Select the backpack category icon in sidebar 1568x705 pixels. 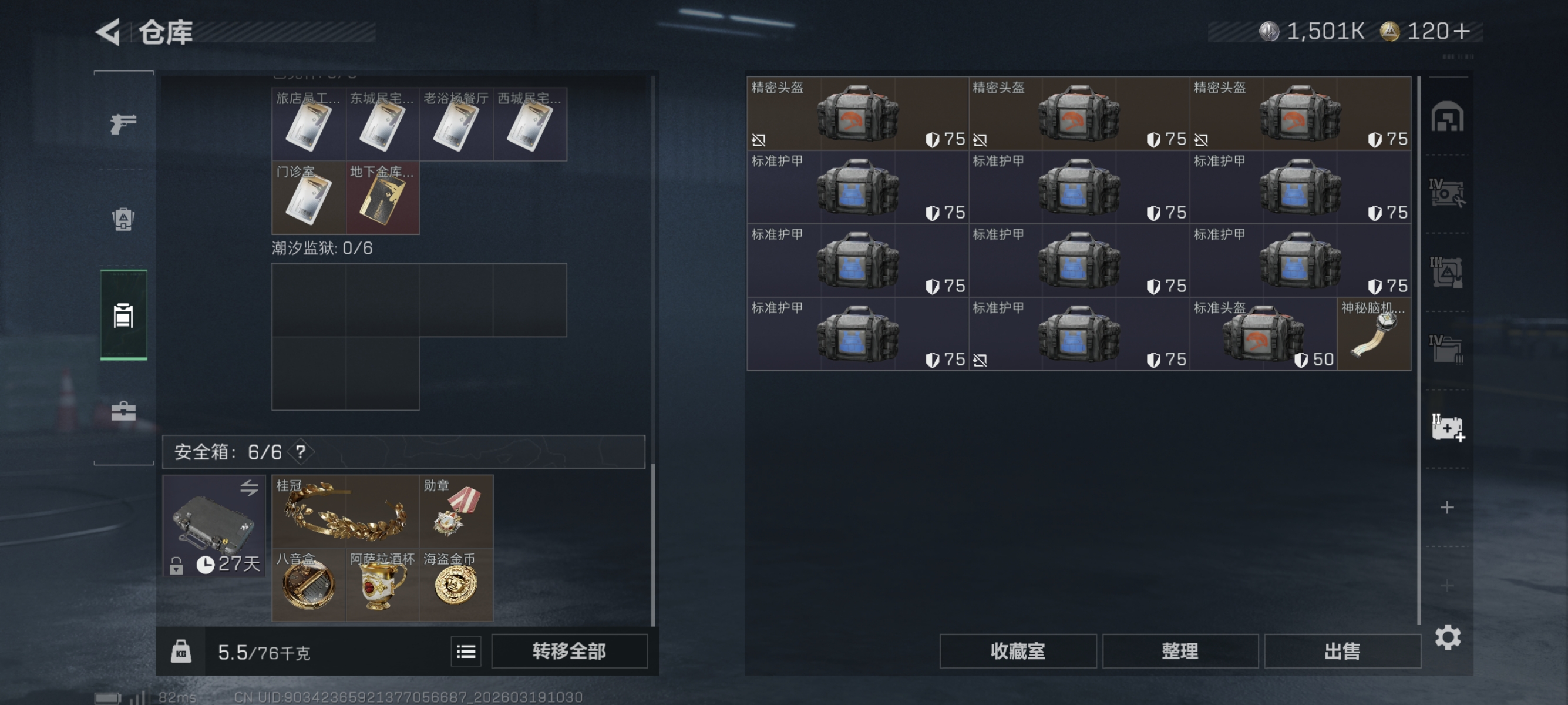click(x=123, y=219)
